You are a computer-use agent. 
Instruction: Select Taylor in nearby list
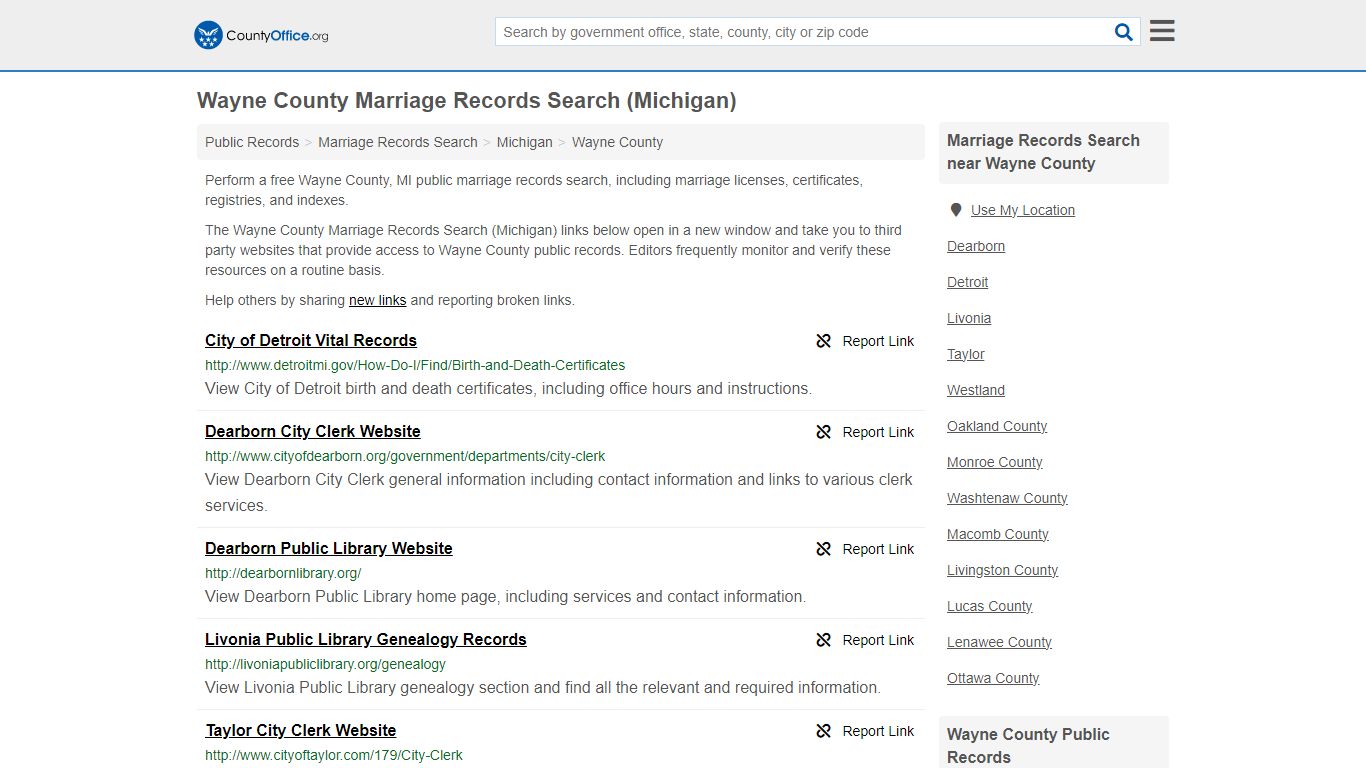(x=966, y=354)
